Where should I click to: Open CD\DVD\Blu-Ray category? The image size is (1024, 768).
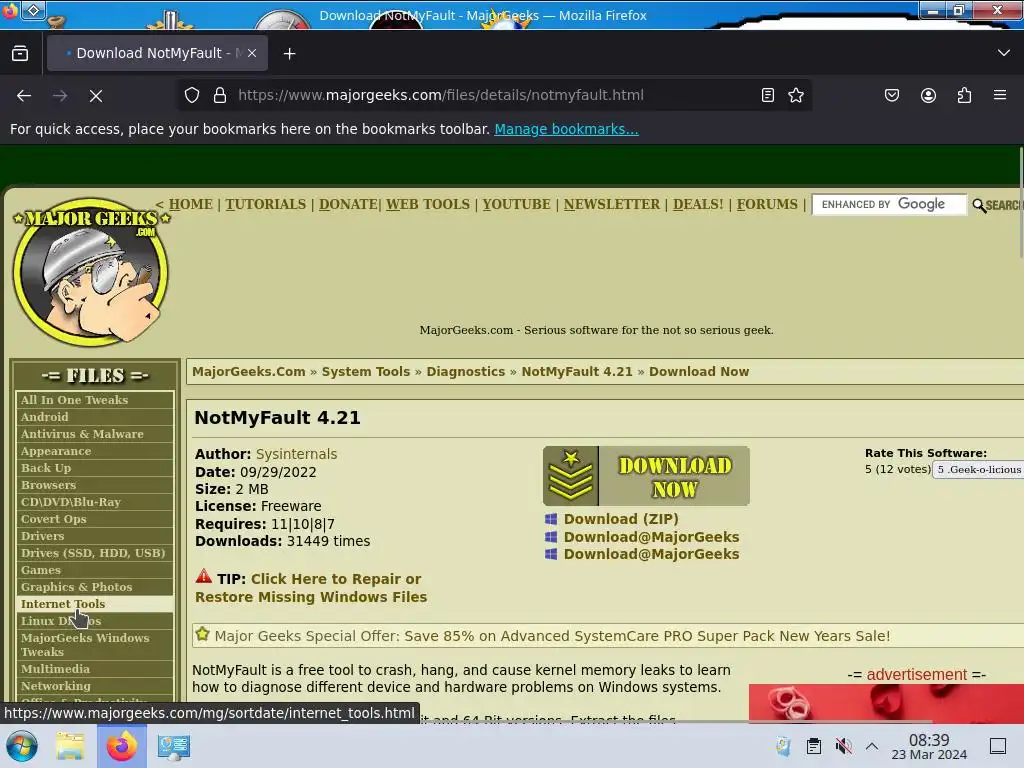point(95,502)
